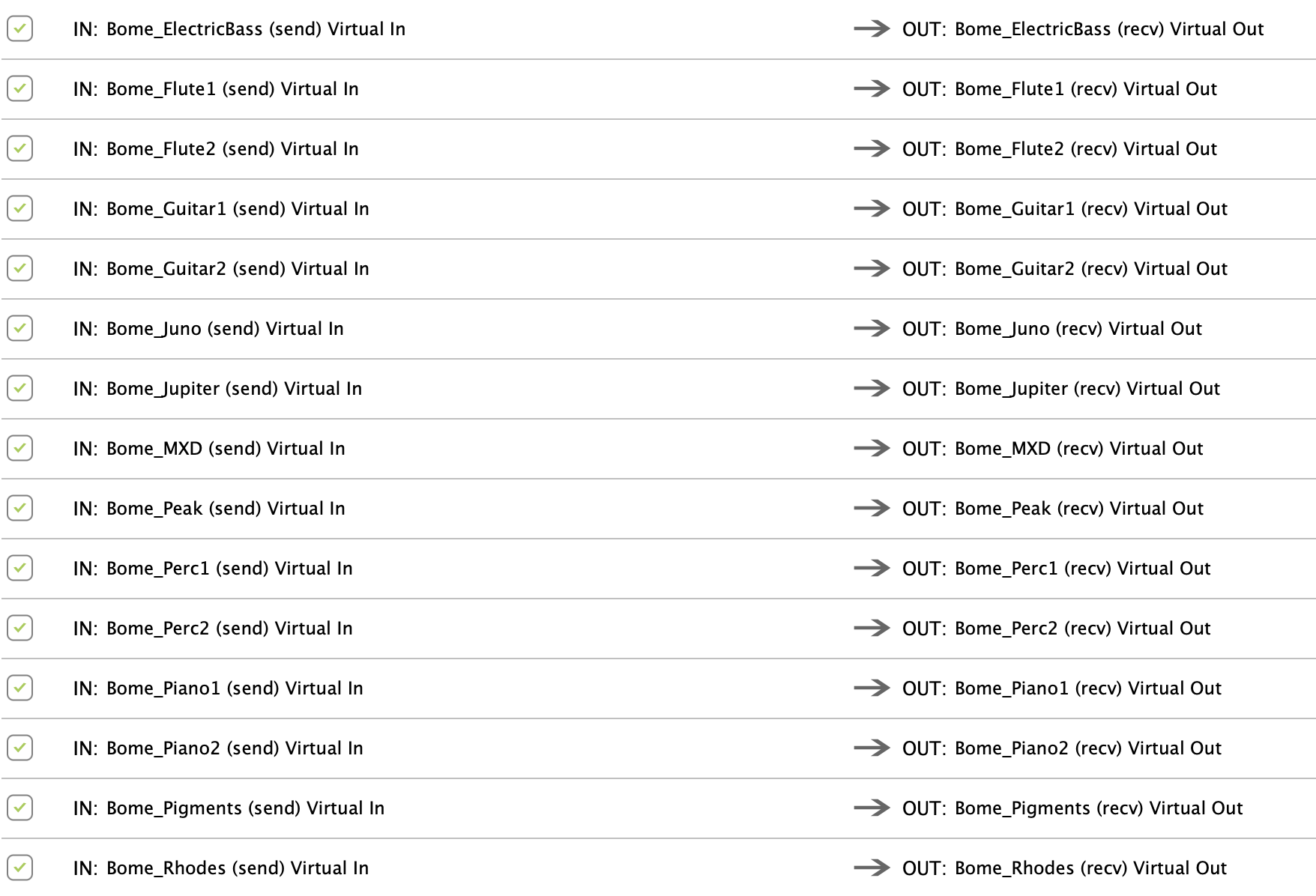
Task: Click the arrow icon for Bome_Peak route
Action: [872, 508]
